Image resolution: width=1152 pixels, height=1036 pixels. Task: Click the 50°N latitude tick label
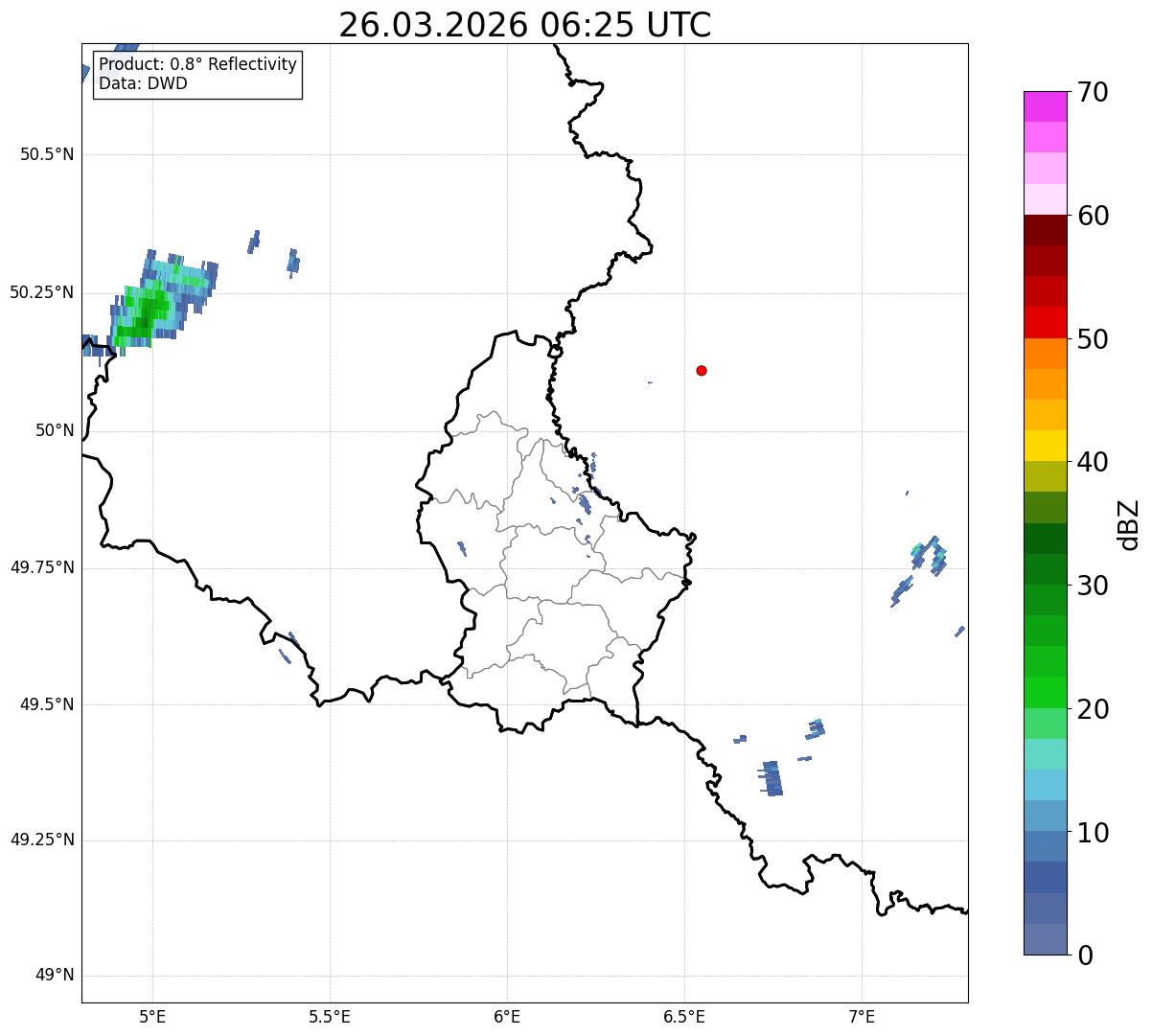pos(55,430)
